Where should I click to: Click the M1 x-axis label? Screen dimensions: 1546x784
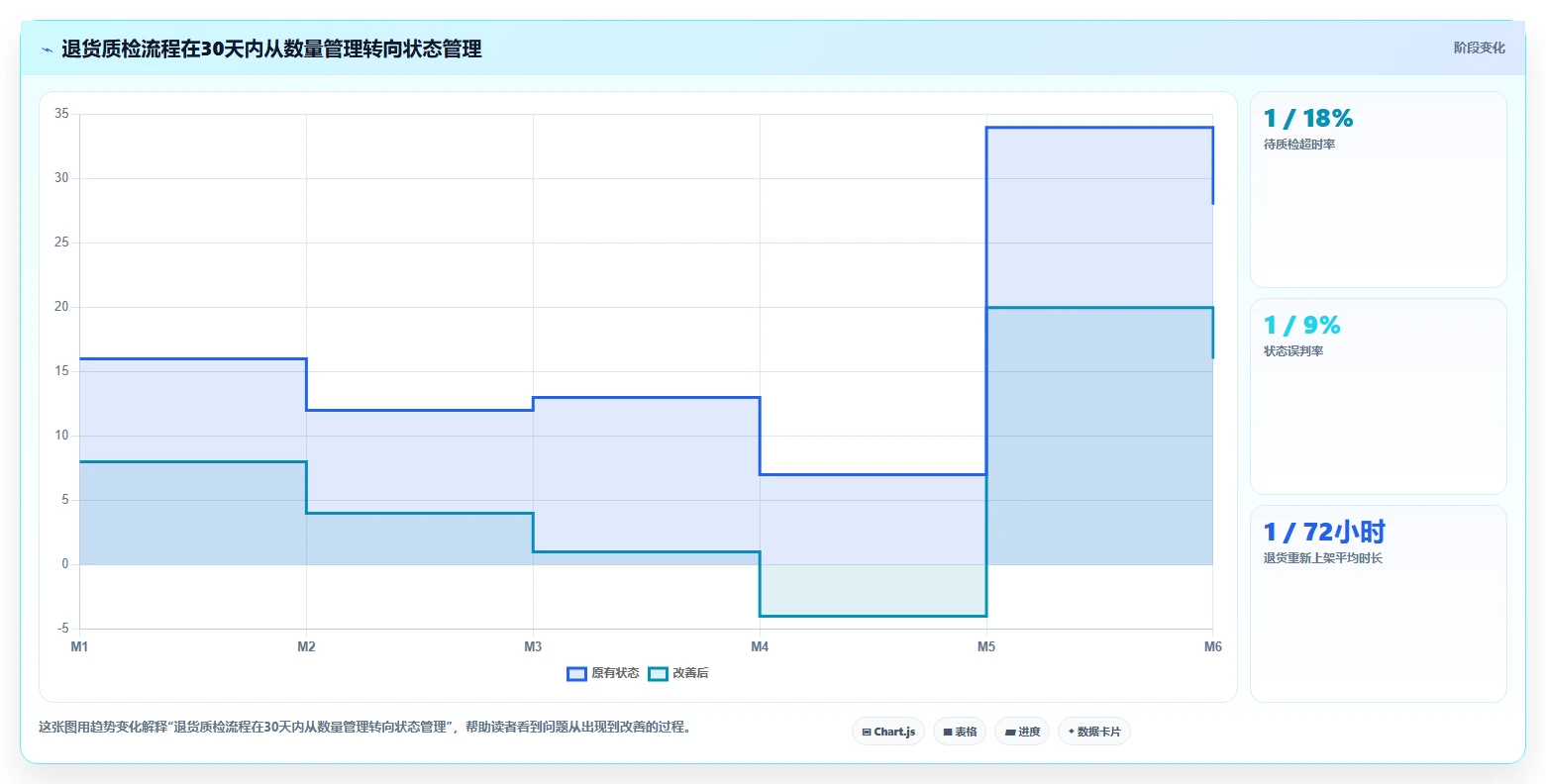point(79,646)
